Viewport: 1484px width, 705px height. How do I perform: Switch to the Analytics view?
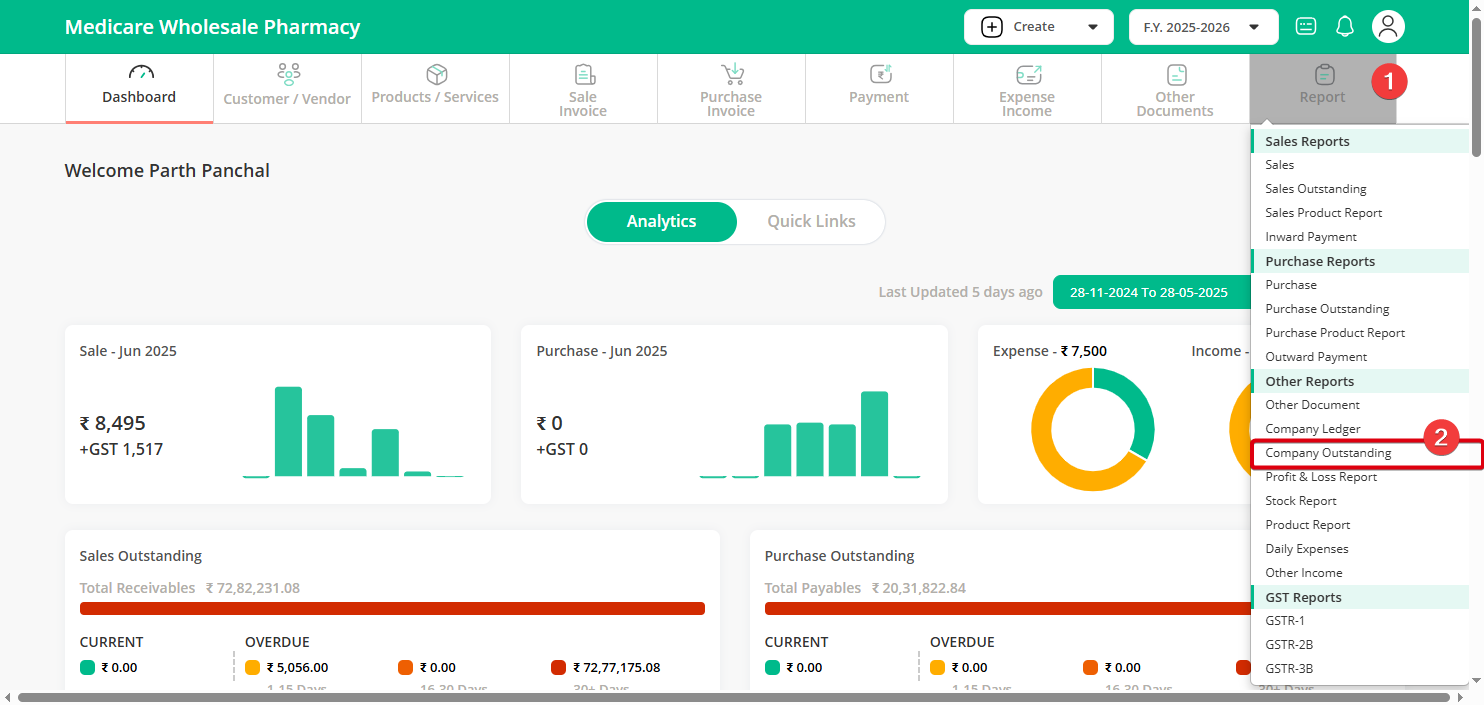661,222
